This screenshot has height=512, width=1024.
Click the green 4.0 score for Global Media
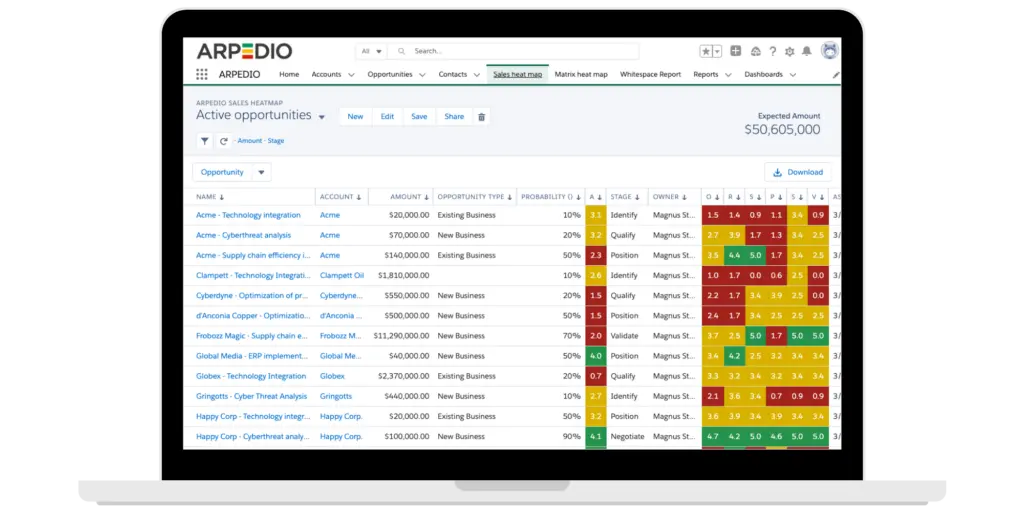coord(596,356)
